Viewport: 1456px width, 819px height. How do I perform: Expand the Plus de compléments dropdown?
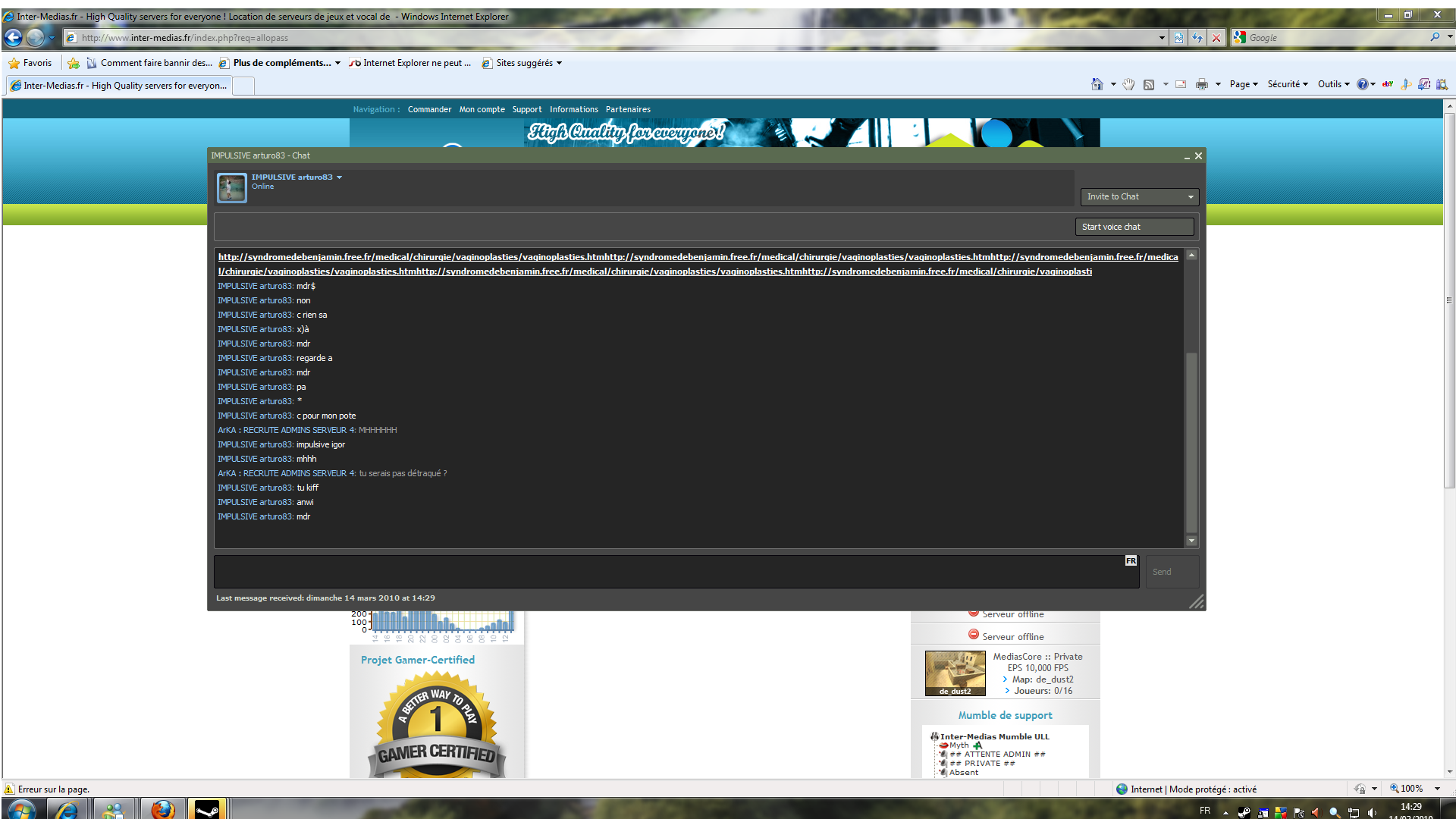(337, 63)
